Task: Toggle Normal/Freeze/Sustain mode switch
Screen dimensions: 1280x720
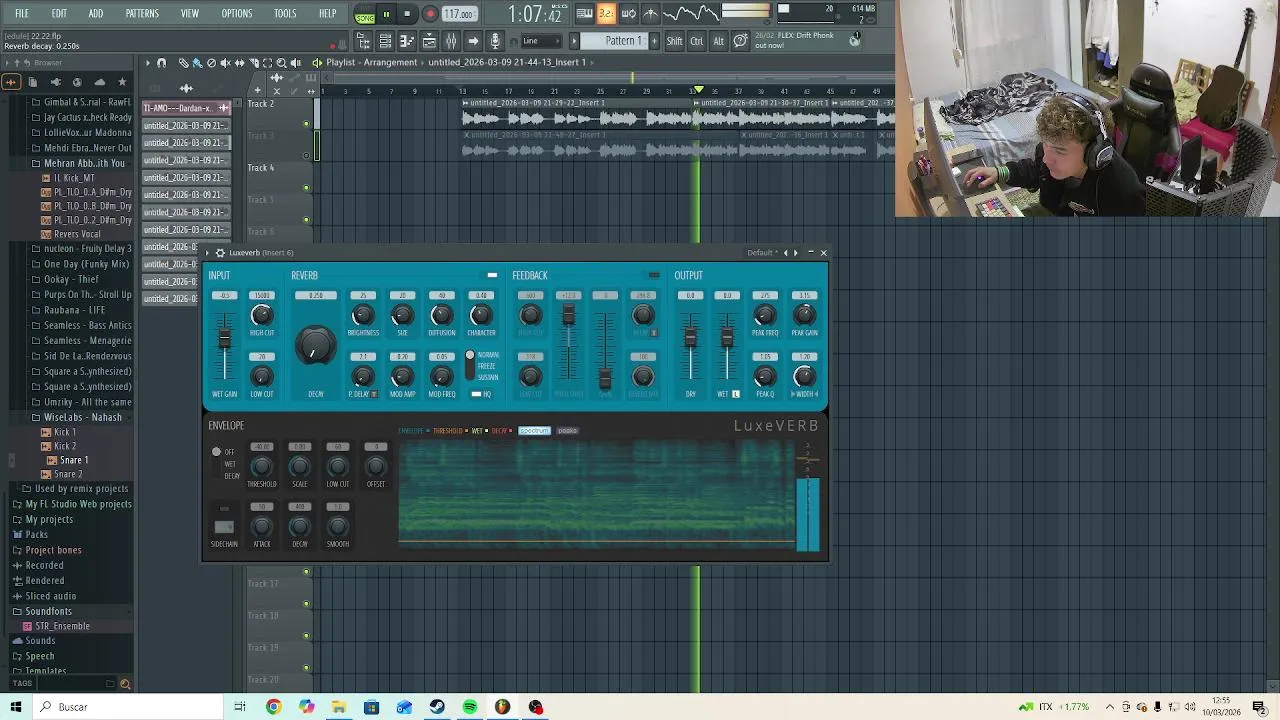Action: coord(470,366)
